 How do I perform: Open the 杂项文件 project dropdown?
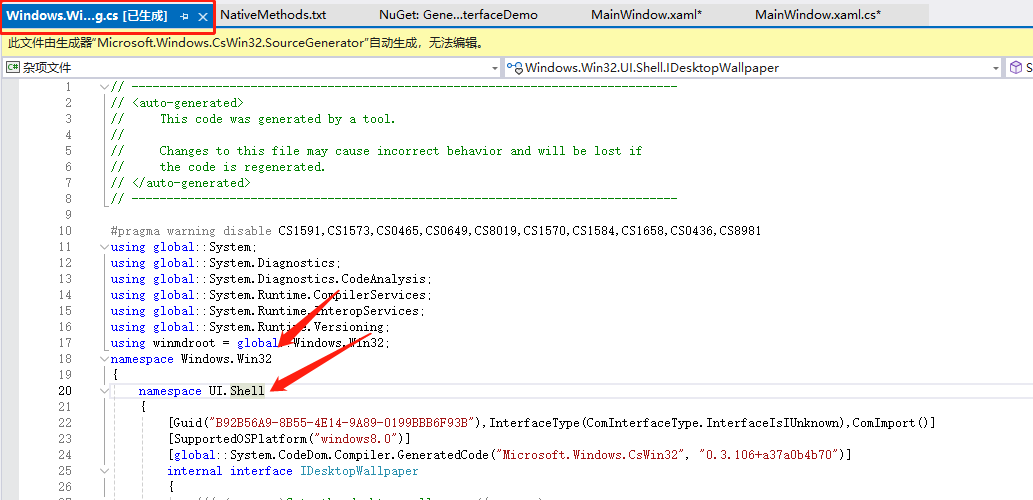click(495, 68)
